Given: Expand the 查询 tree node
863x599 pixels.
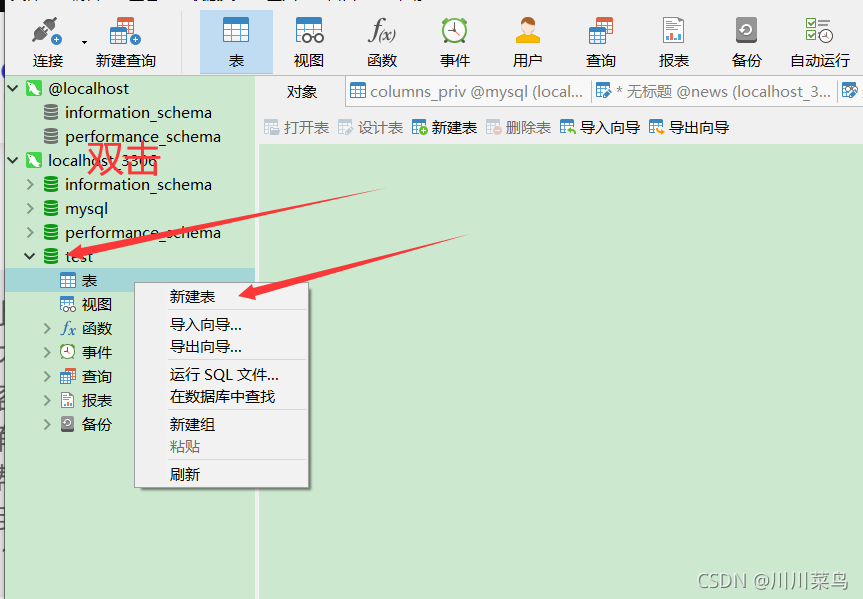Looking at the screenshot, I should [x=47, y=377].
